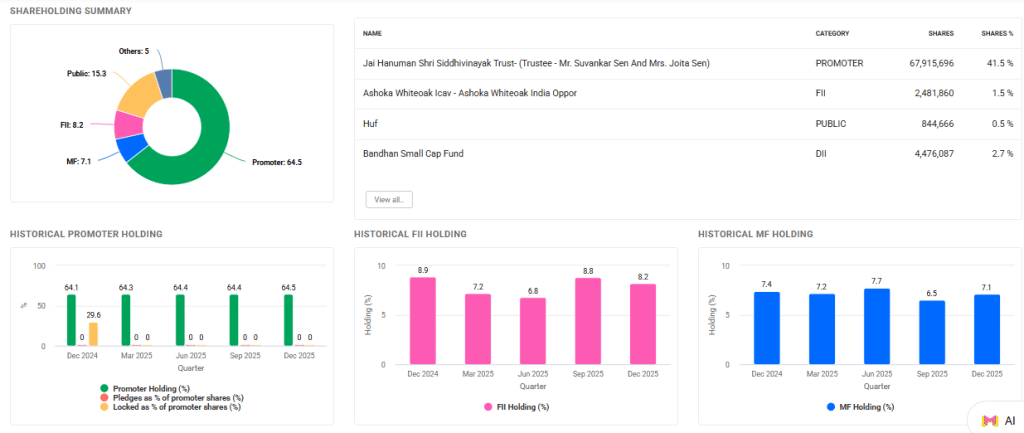Open the AI assistant icon
Viewport: 1024px width, 433px height.
coord(996,420)
